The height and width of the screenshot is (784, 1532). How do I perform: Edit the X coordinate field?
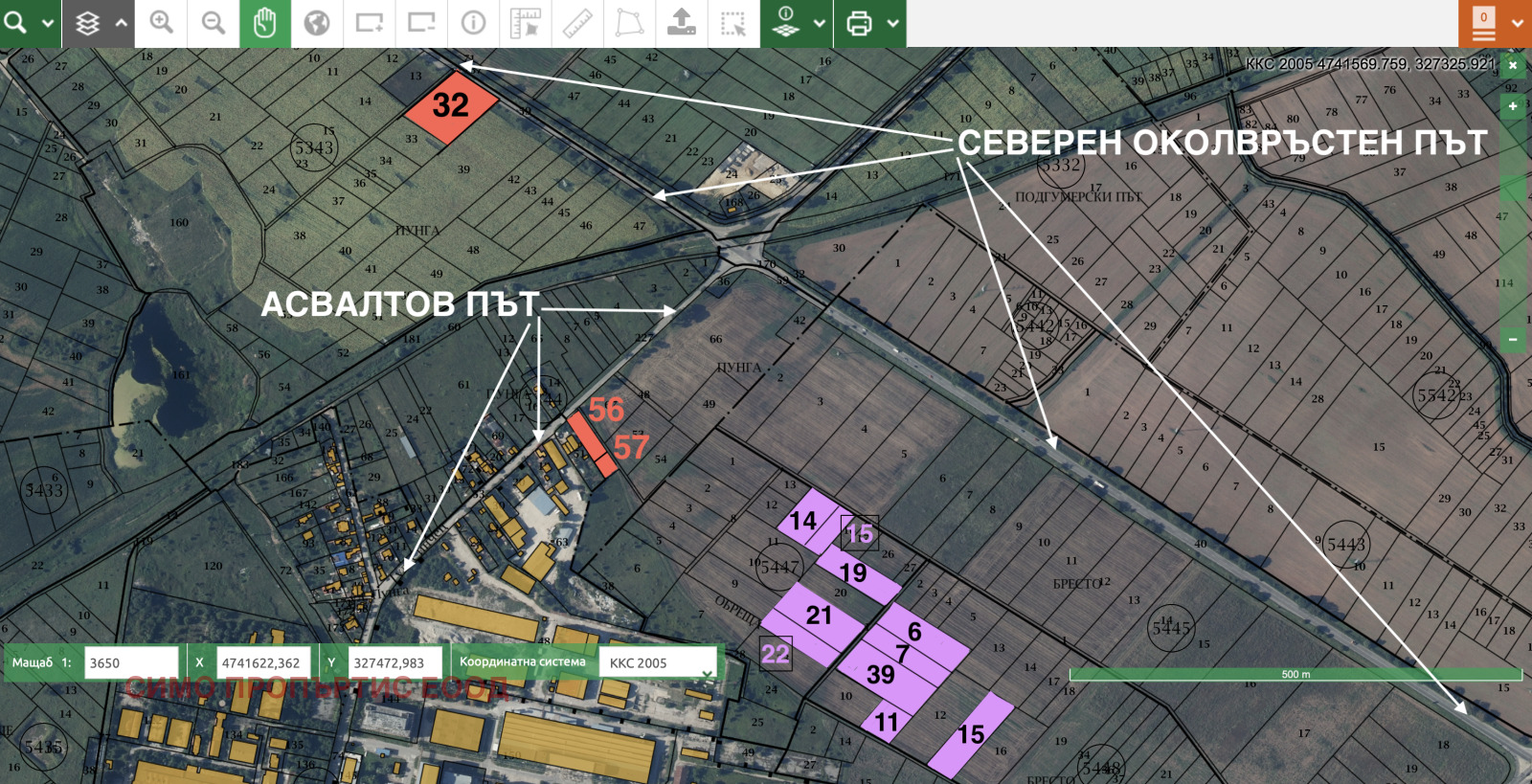(263, 662)
